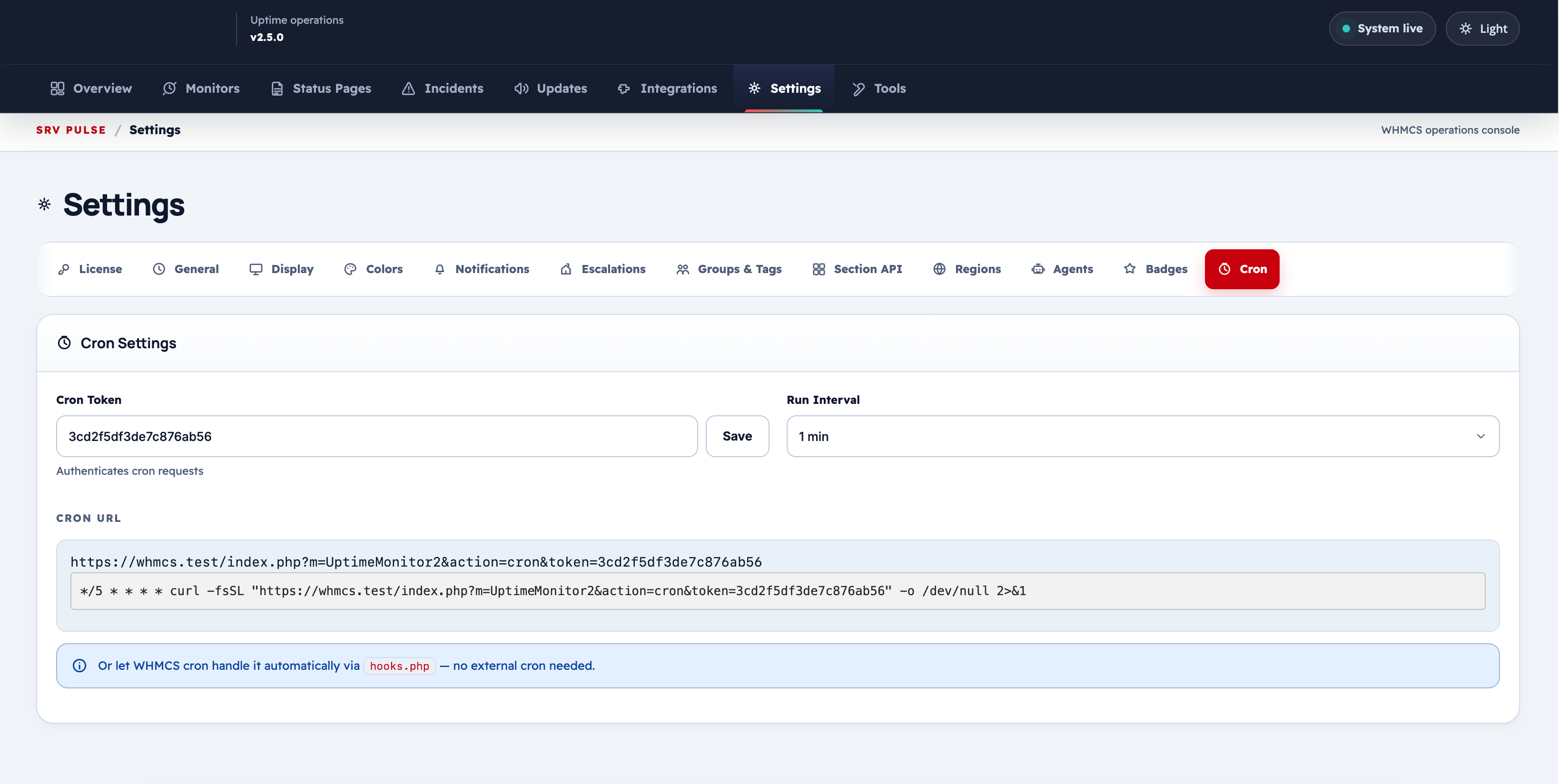The width and height of the screenshot is (1559, 784).
Task: Open the Tools nav item
Action: coord(879,88)
